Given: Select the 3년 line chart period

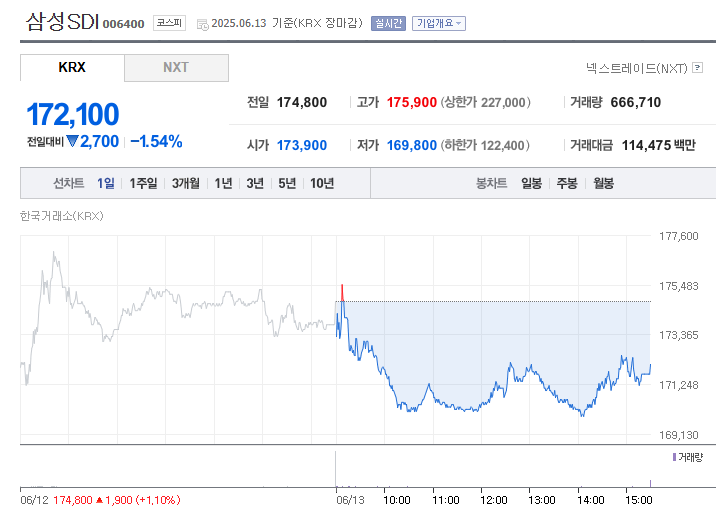Looking at the screenshot, I should pos(255,183).
